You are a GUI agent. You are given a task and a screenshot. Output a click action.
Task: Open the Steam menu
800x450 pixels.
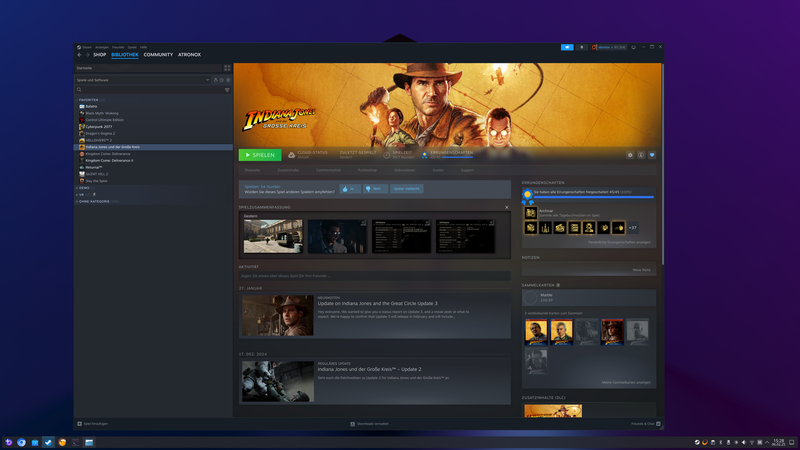pyautogui.click(x=85, y=47)
